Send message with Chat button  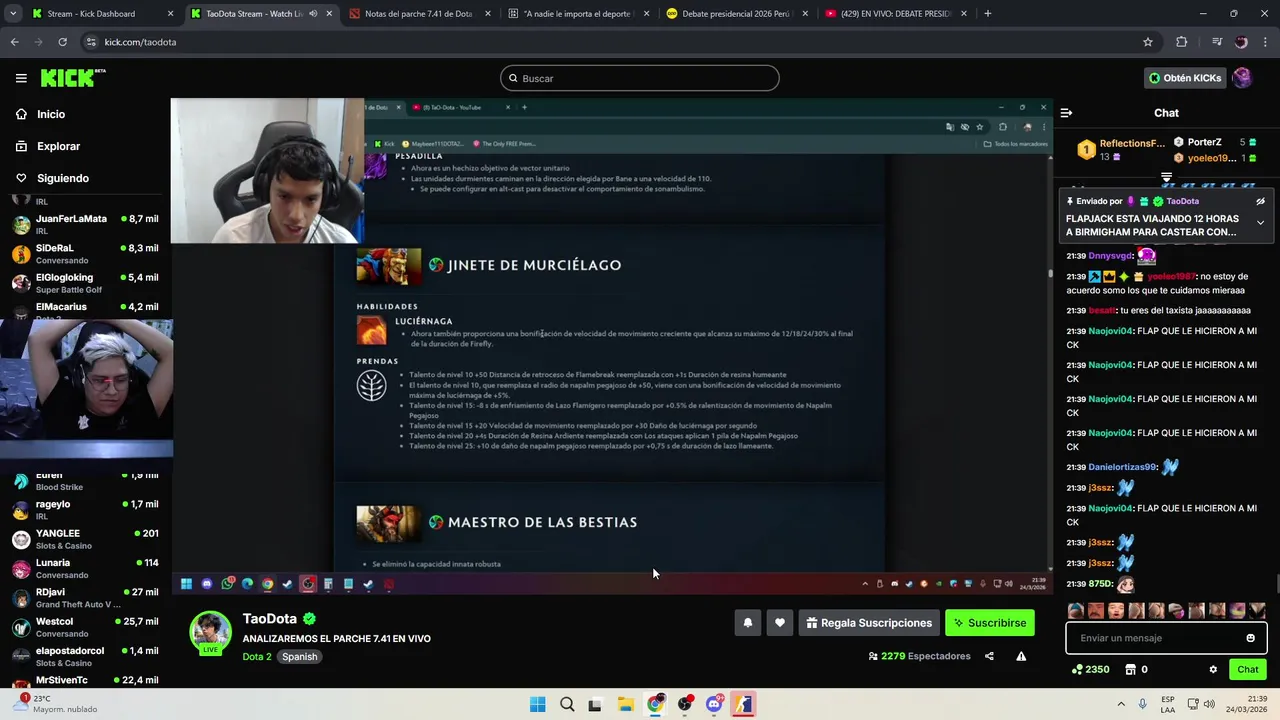tap(1248, 670)
